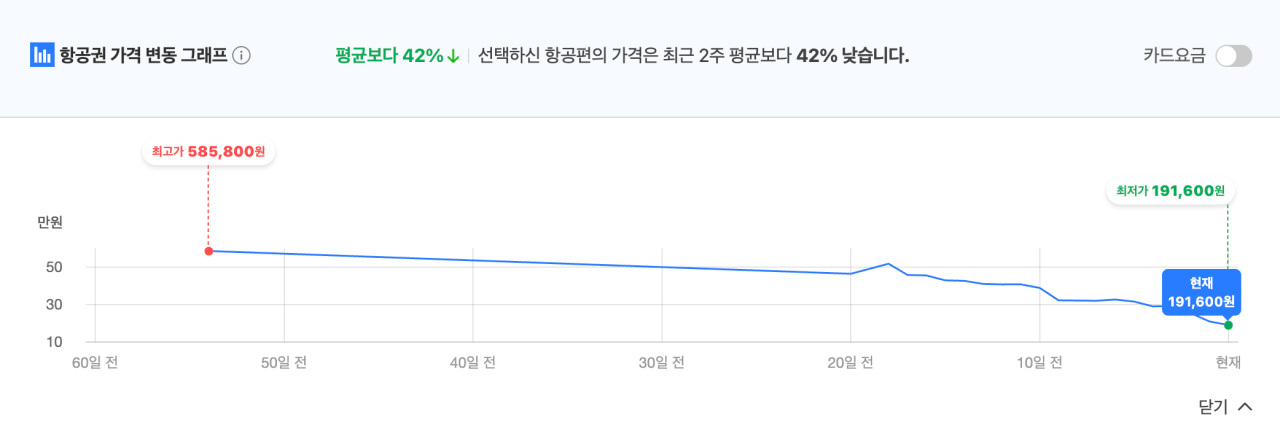
Task: Click the 최저가 191,600원 label
Action: pos(1171,191)
